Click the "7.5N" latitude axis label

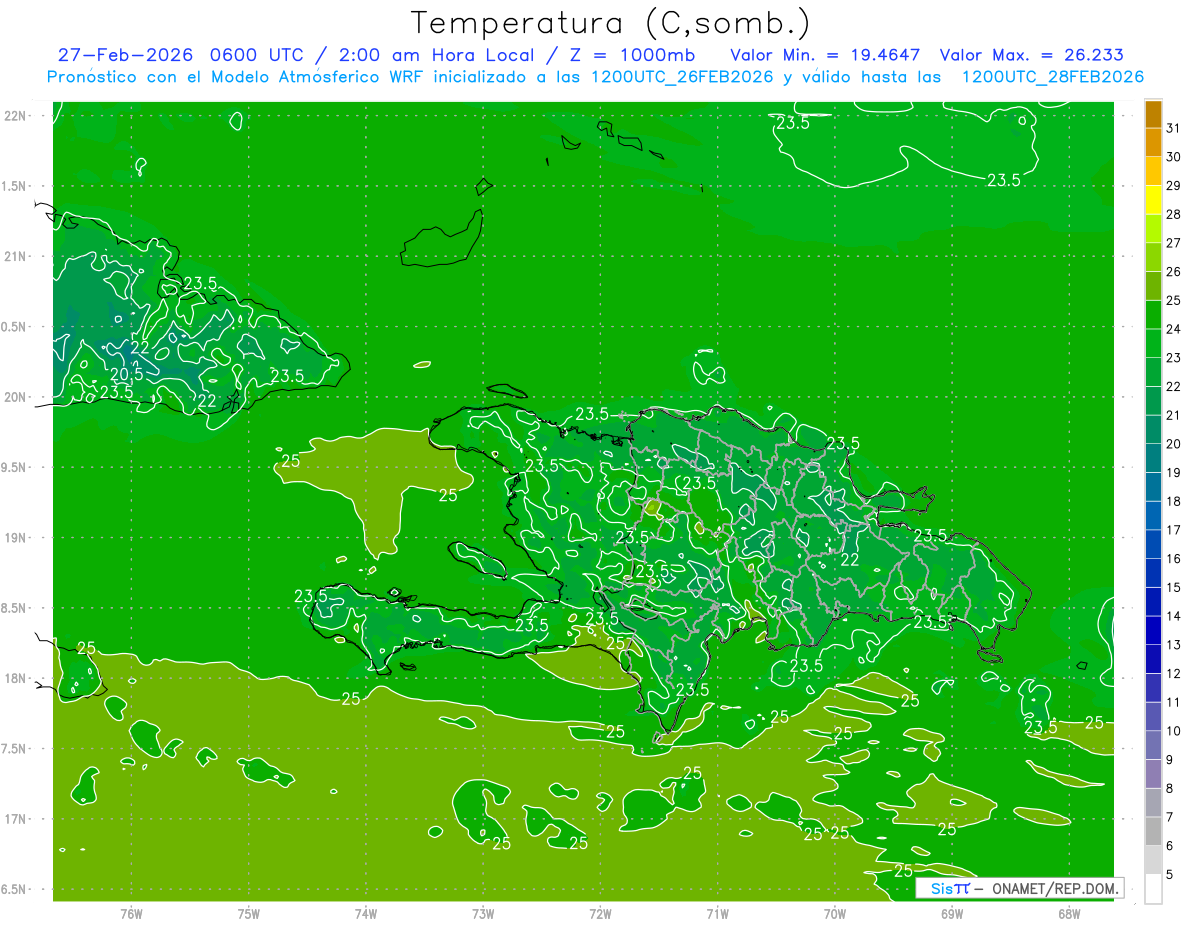(x=16, y=749)
